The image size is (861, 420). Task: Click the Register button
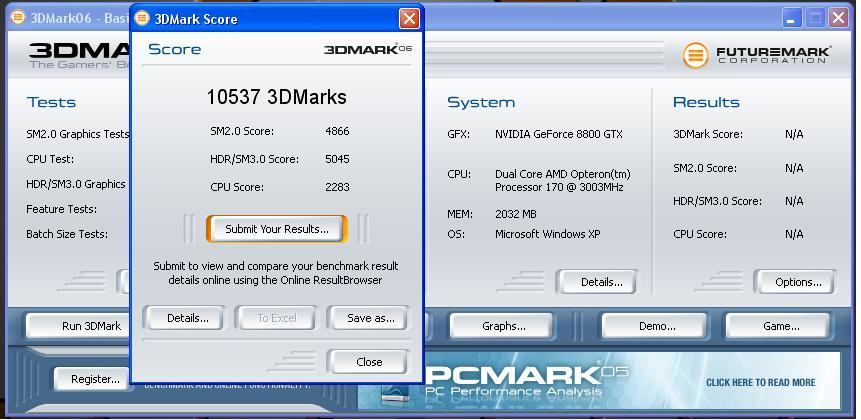(92, 379)
